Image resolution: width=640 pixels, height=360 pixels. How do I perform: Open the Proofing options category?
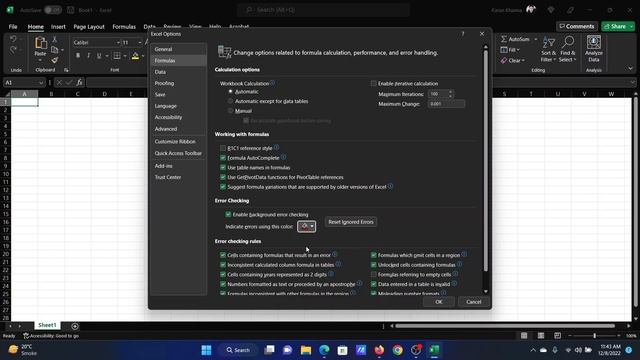coord(178,83)
